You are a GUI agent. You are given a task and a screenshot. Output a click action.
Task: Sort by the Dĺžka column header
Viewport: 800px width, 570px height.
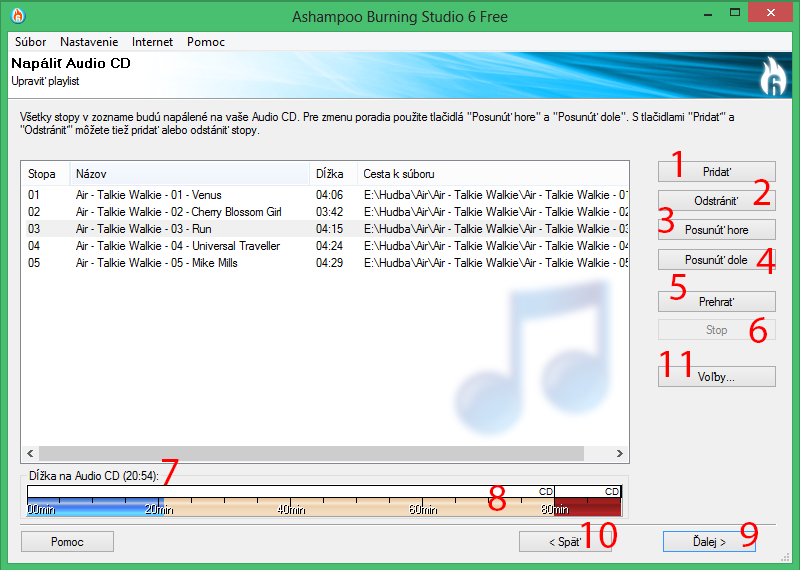(333, 174)
